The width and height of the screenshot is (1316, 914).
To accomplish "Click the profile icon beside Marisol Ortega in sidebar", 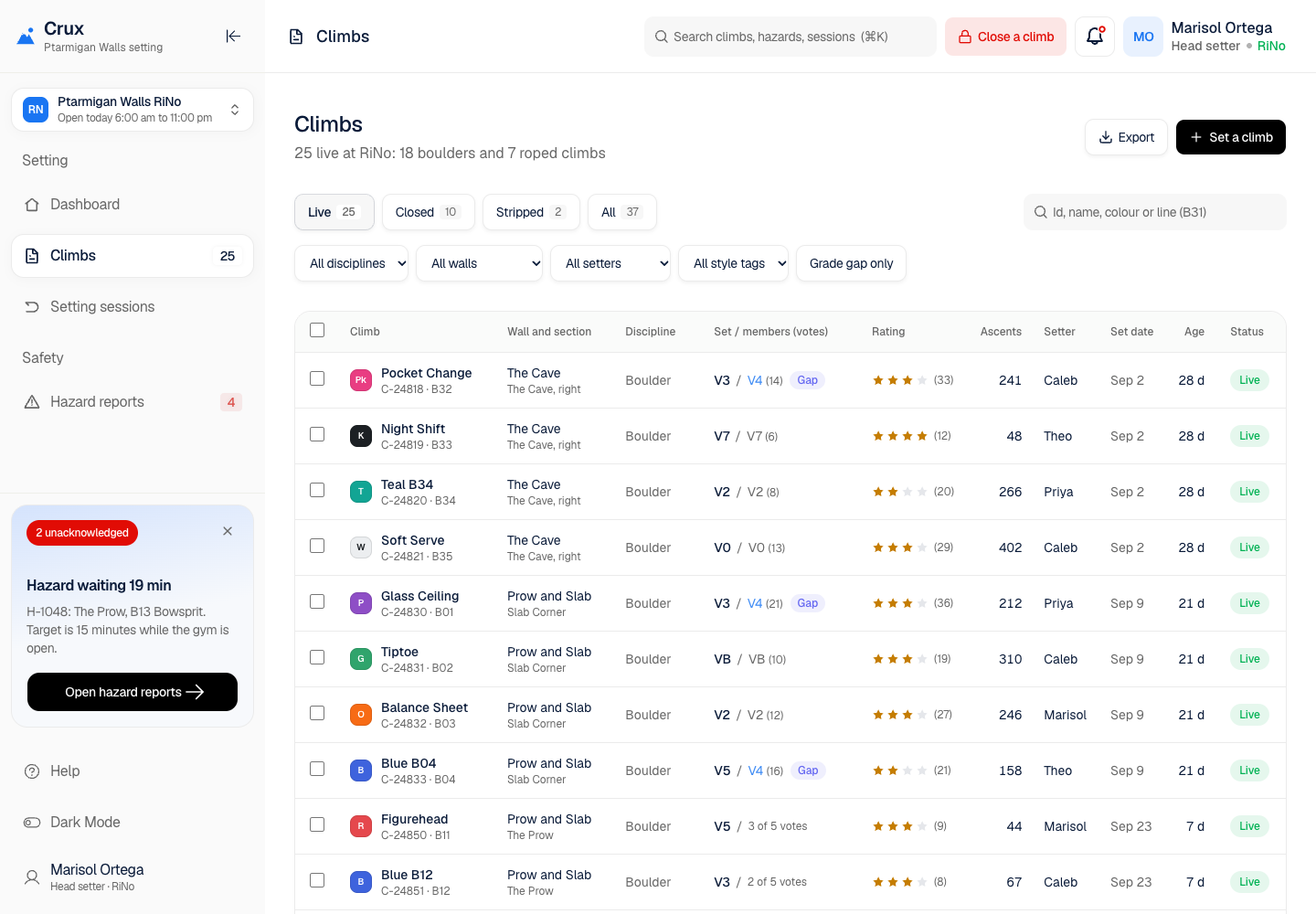I will [32, 877].
